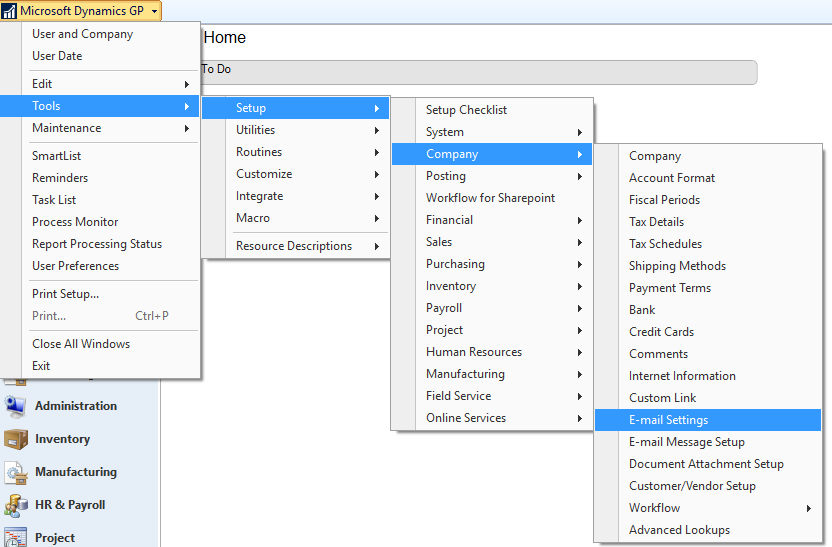Click the To Do section header
Image resolution: width=832 pixels, height=547 pixels.
pos(479,72)
